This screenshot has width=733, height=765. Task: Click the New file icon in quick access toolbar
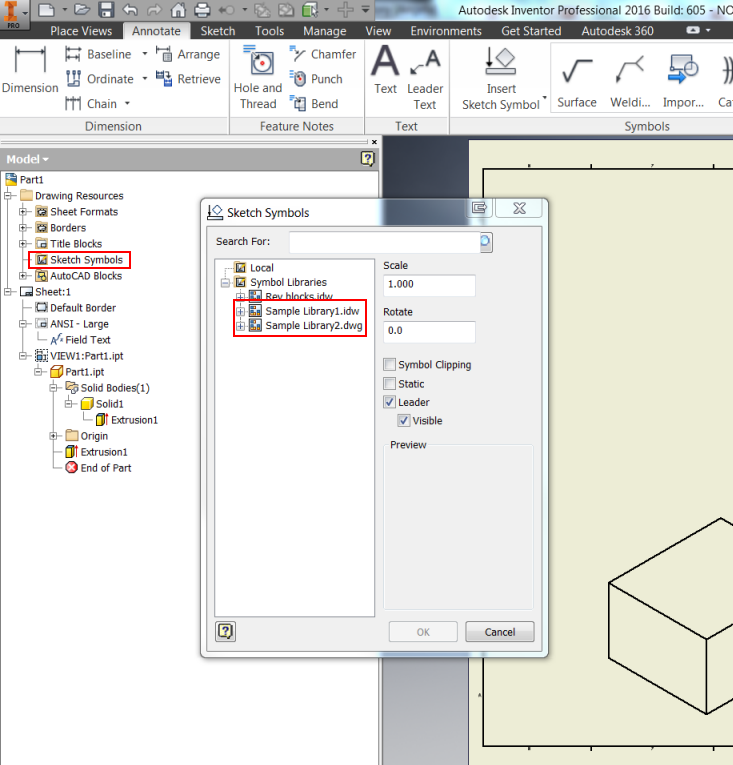[46, 9]
